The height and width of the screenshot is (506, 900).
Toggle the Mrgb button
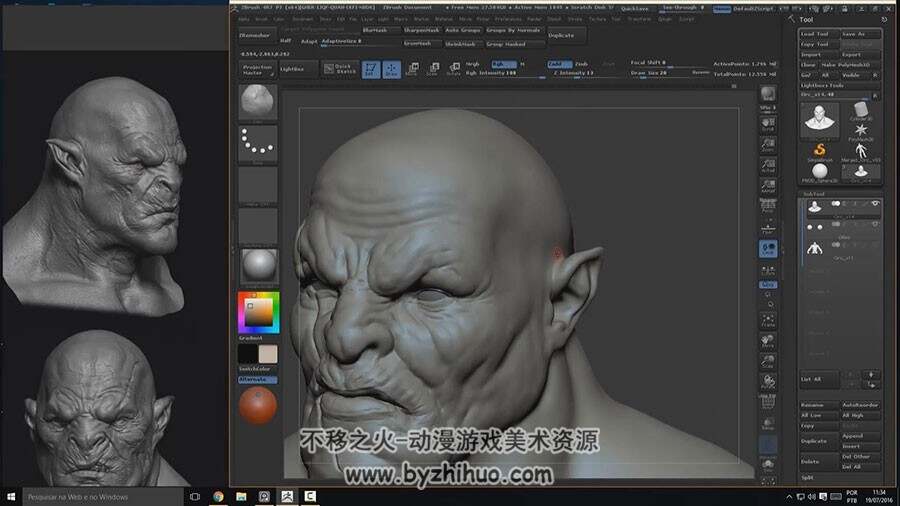473,64
